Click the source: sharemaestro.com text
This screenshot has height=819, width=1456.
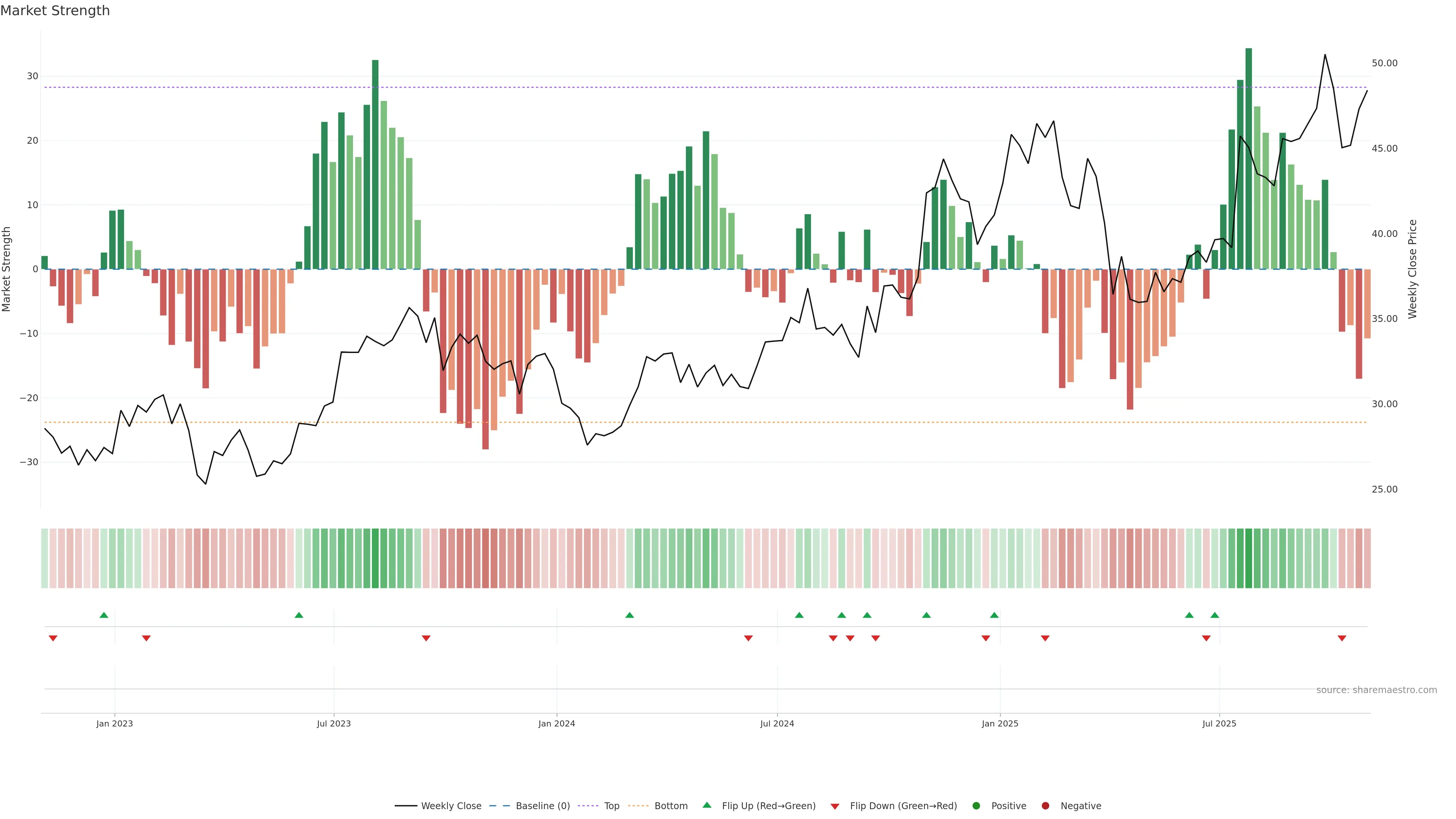pos(1376,690)
